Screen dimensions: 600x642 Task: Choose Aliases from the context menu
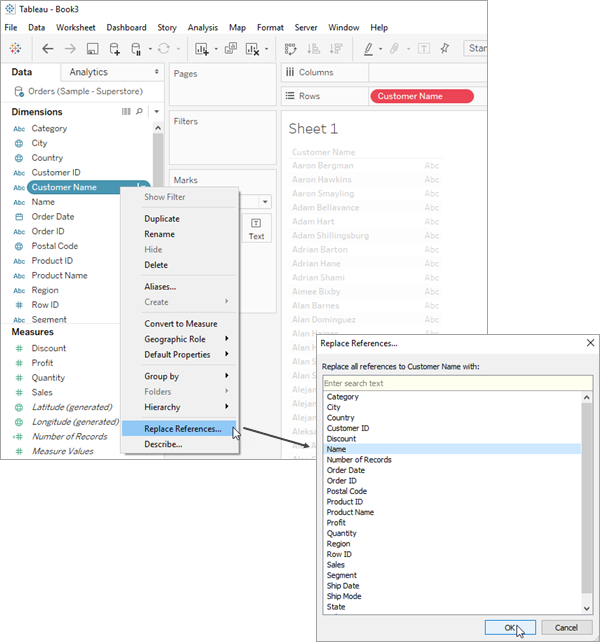160,287
